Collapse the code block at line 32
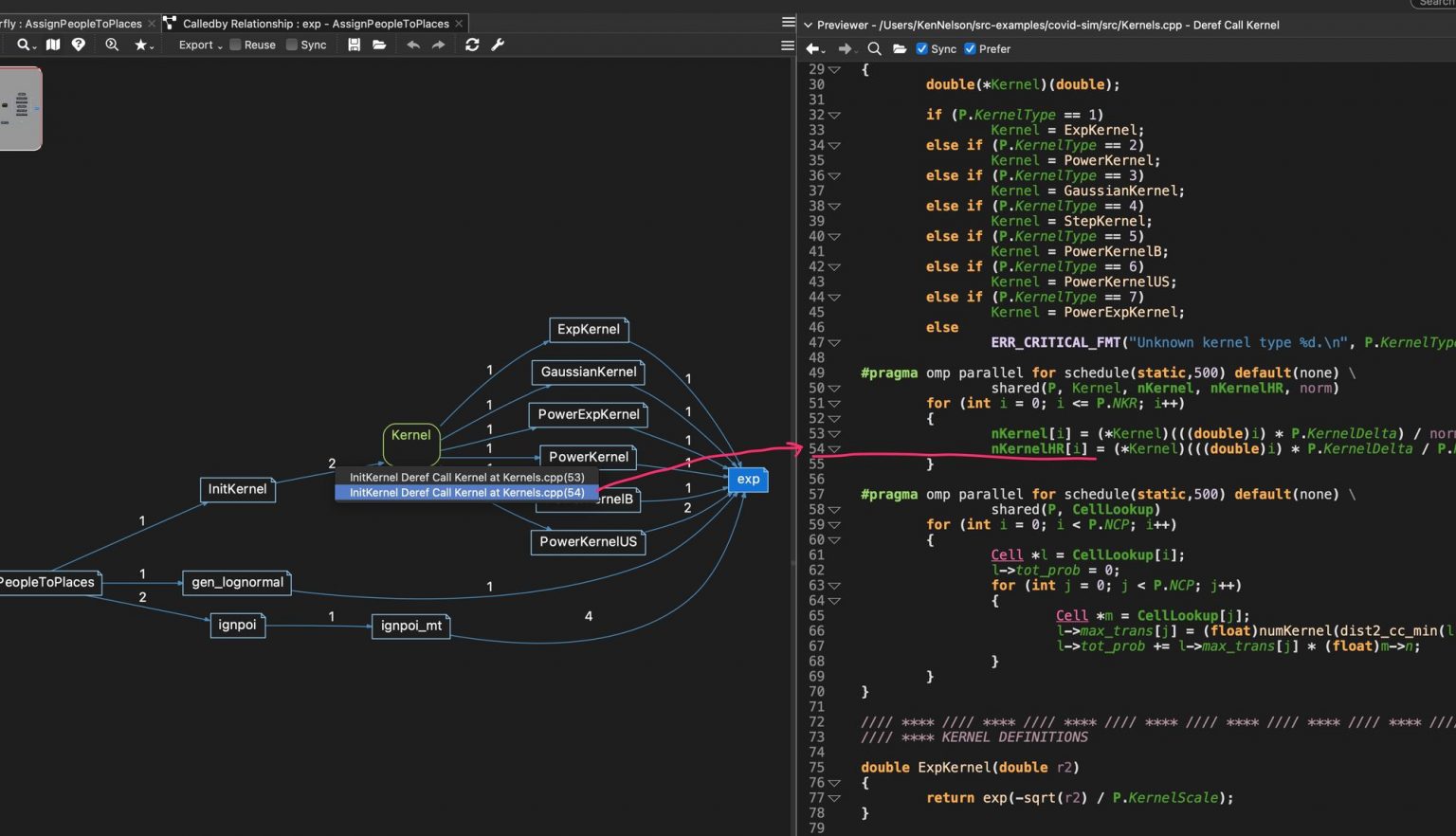The width and height of the screenshot is (1456, 836). point(835,115)
